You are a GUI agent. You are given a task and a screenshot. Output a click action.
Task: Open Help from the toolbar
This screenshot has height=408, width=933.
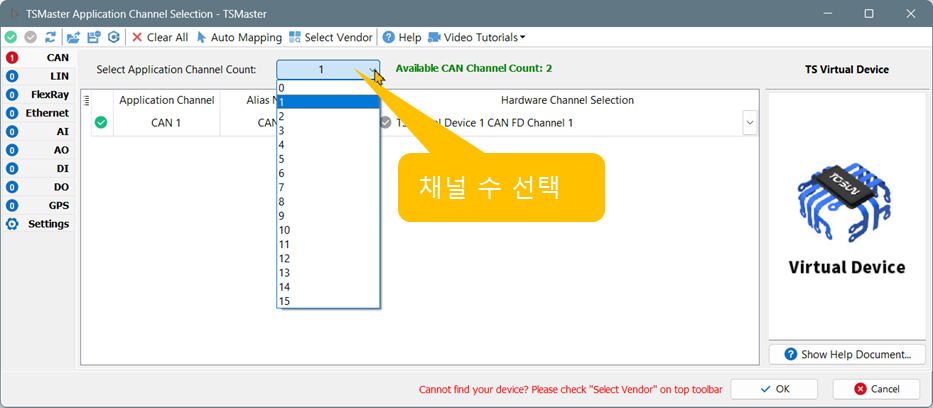pos(402,37)
